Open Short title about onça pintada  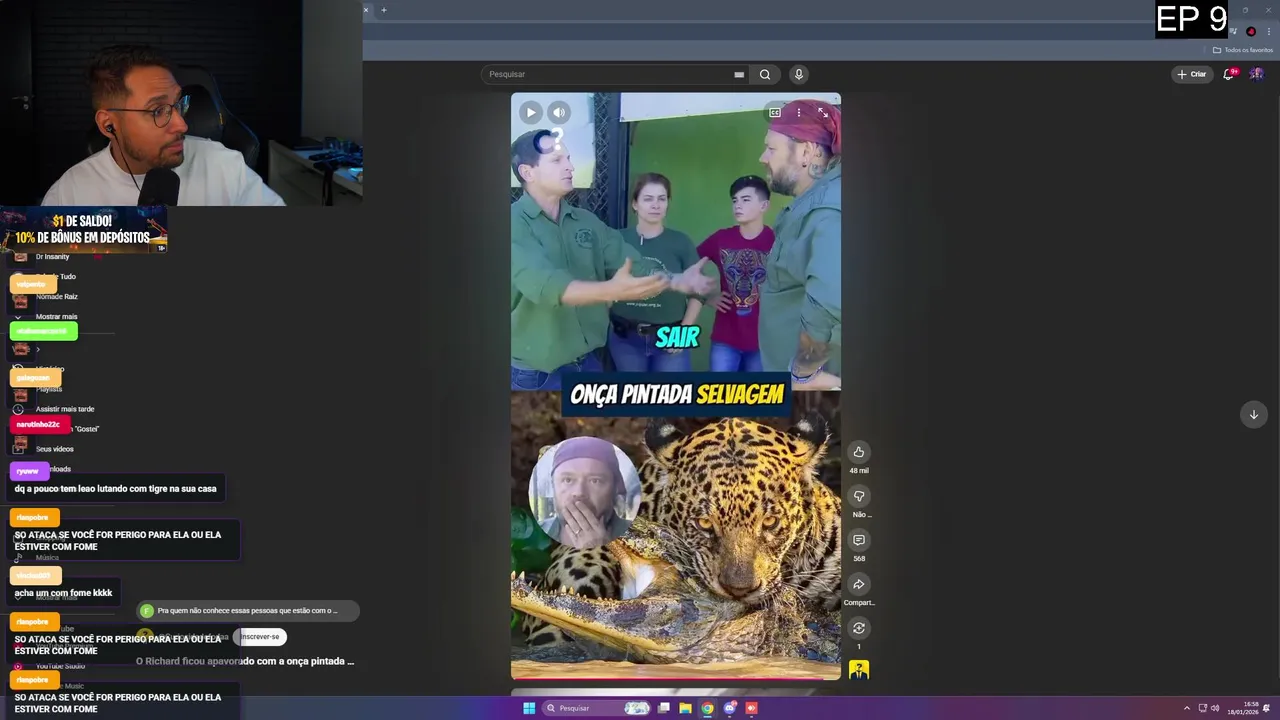[x=245, y=661]
